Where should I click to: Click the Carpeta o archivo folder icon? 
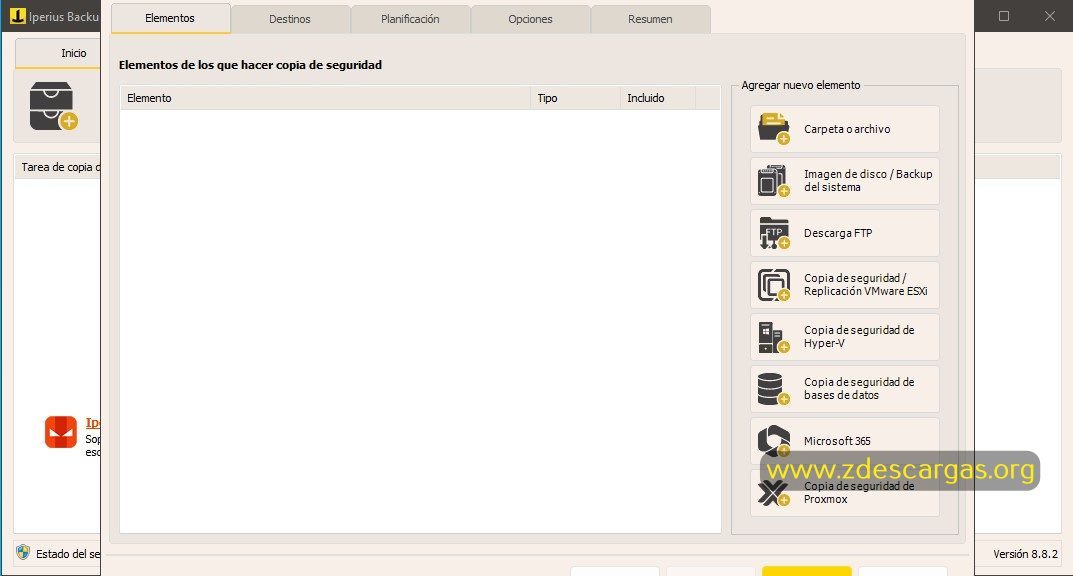click(x=773, y=129)
